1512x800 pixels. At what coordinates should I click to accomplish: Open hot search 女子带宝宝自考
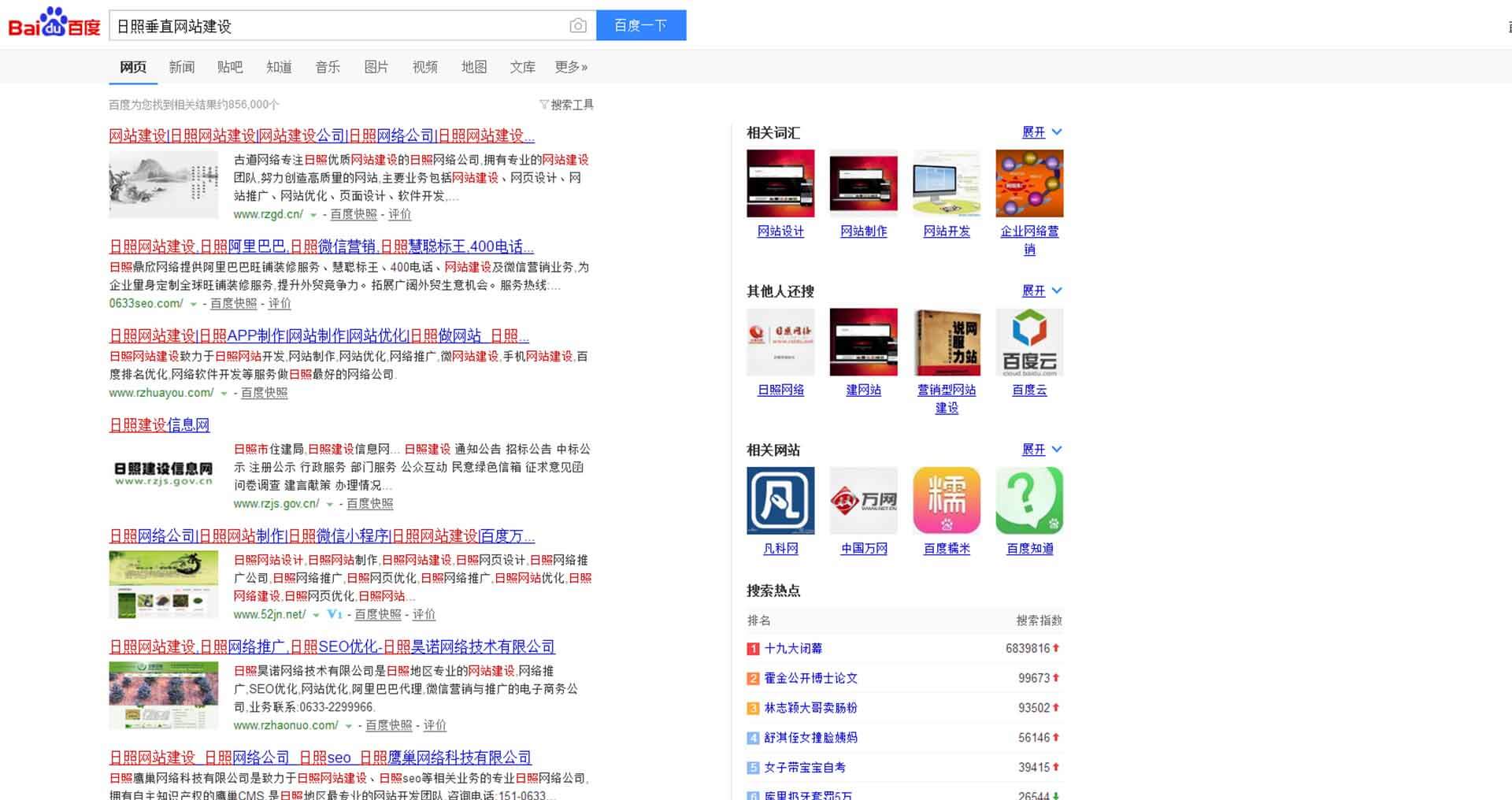[805, 768]
